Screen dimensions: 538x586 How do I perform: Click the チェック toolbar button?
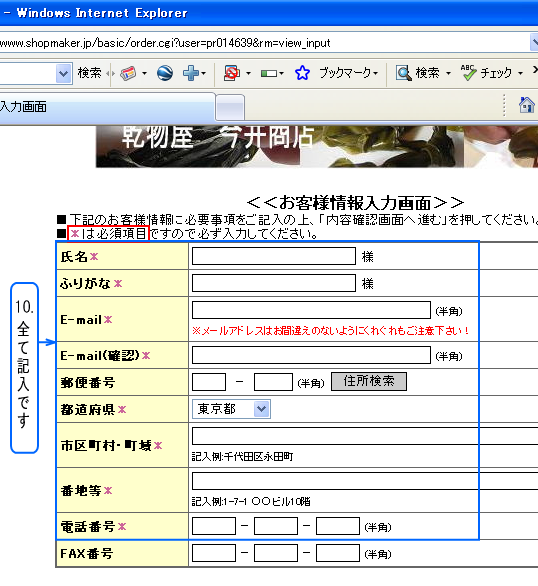(x=496, y=73)
